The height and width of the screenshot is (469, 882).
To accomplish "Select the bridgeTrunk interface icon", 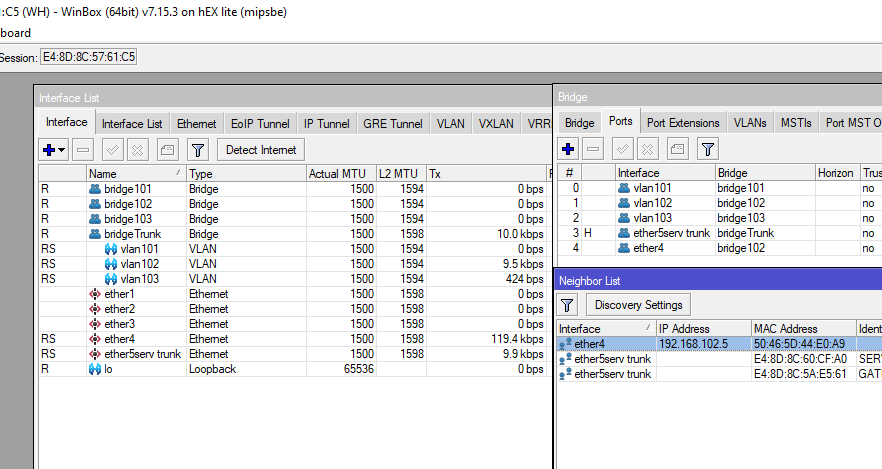I will [95, 234].
